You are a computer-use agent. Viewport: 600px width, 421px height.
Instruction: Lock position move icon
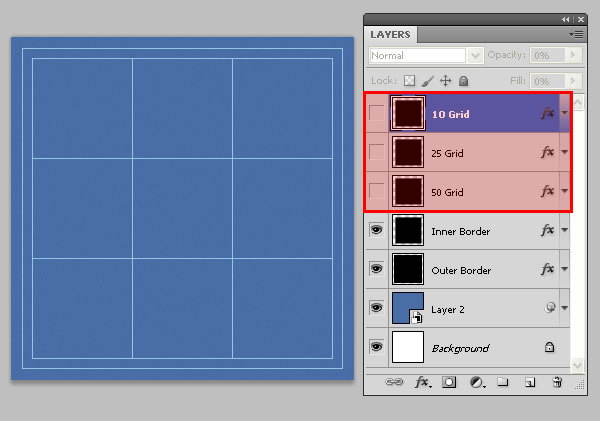click(445, 81)
